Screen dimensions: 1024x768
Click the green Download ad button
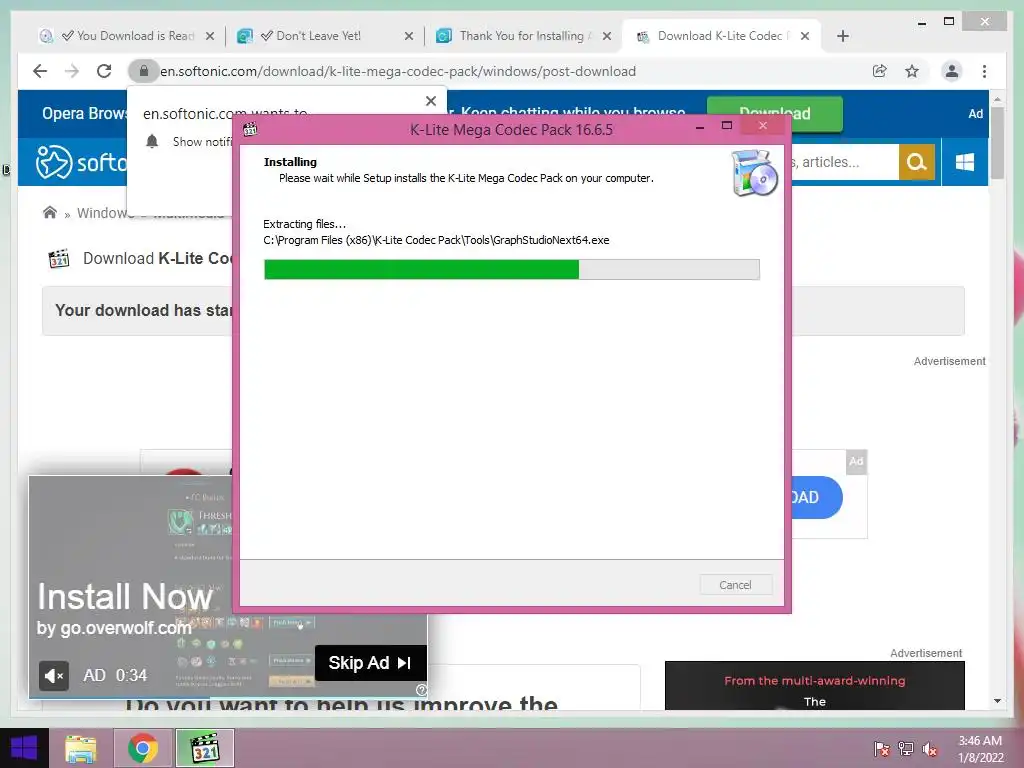click(775, 113)
